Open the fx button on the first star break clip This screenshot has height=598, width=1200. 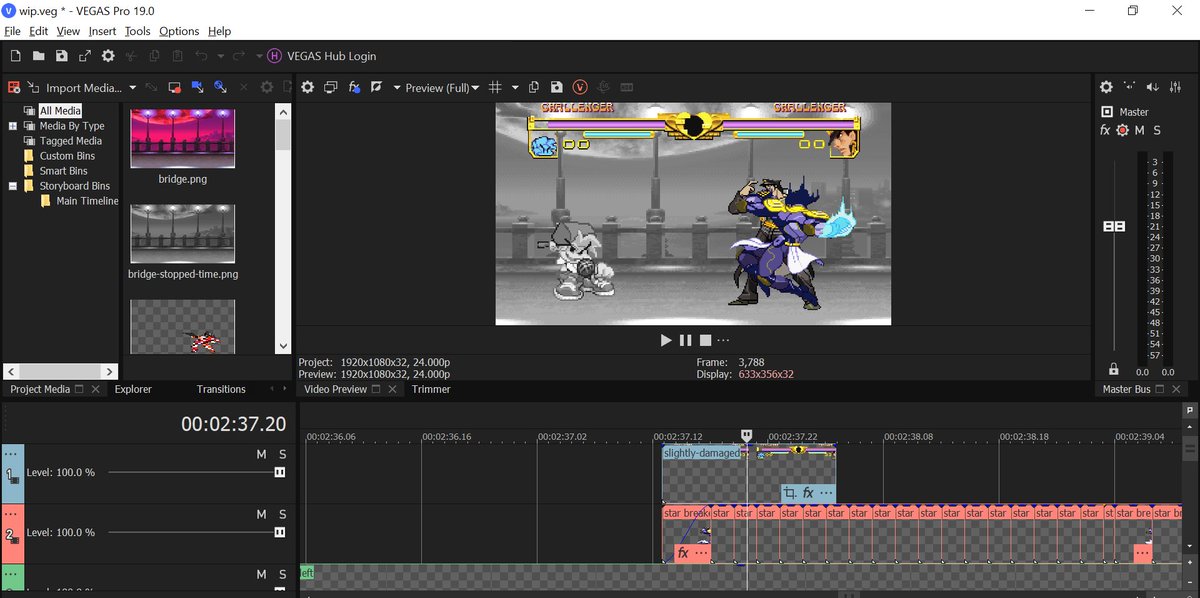pos(683,553)
